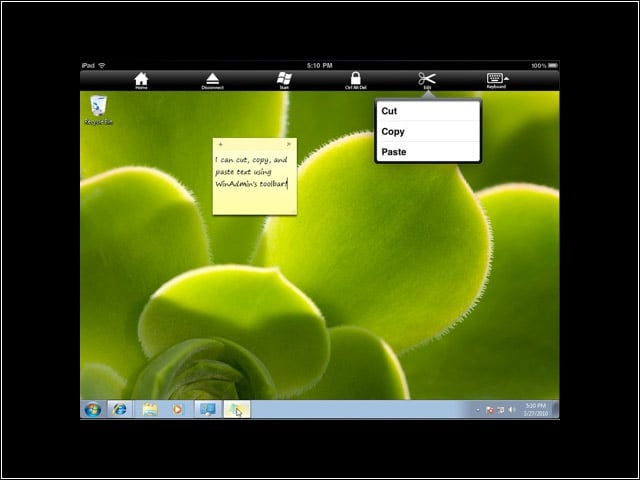Image resolution: width=640 pixels, height=480 pixels.
Task: Open the network tray icon
Action: tap(501, 410)
